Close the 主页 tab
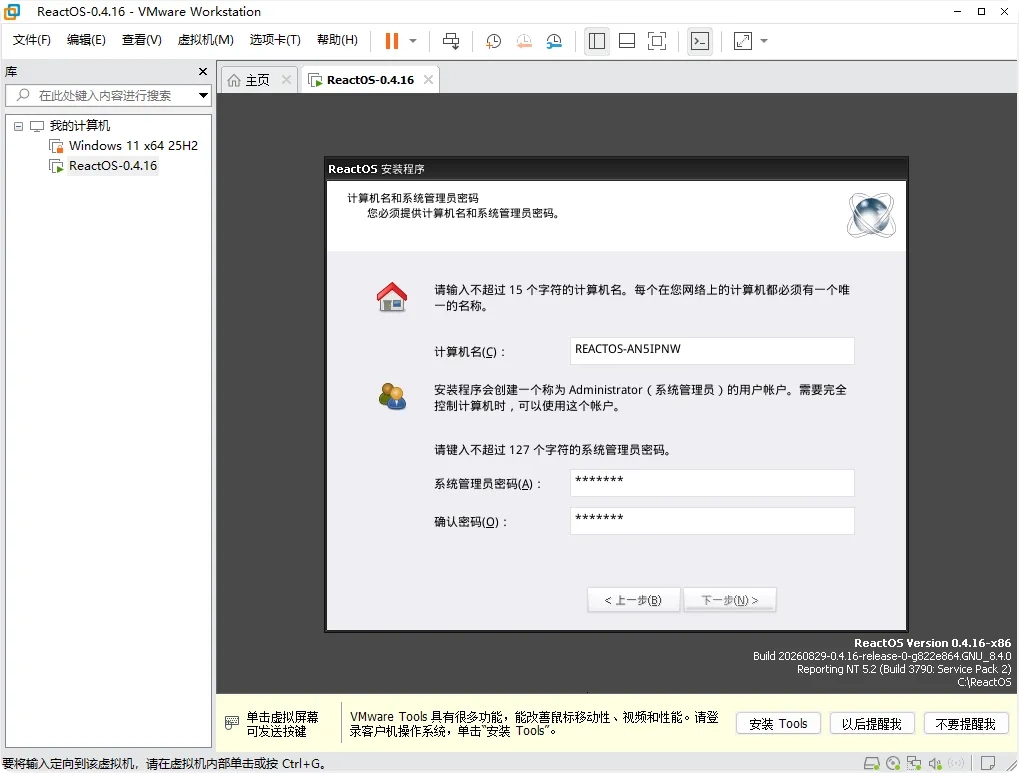This screenshot has height=773, width=1019. click(x=286, y=79)
